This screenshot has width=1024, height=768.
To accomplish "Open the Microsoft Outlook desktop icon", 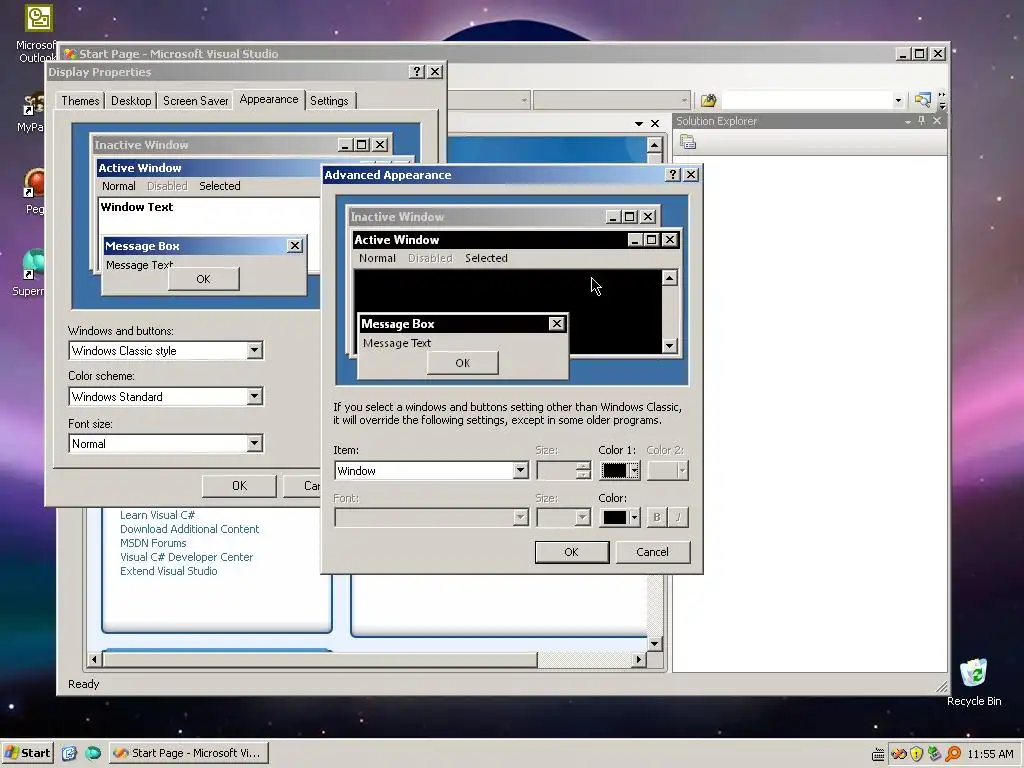I will point(39,18).
